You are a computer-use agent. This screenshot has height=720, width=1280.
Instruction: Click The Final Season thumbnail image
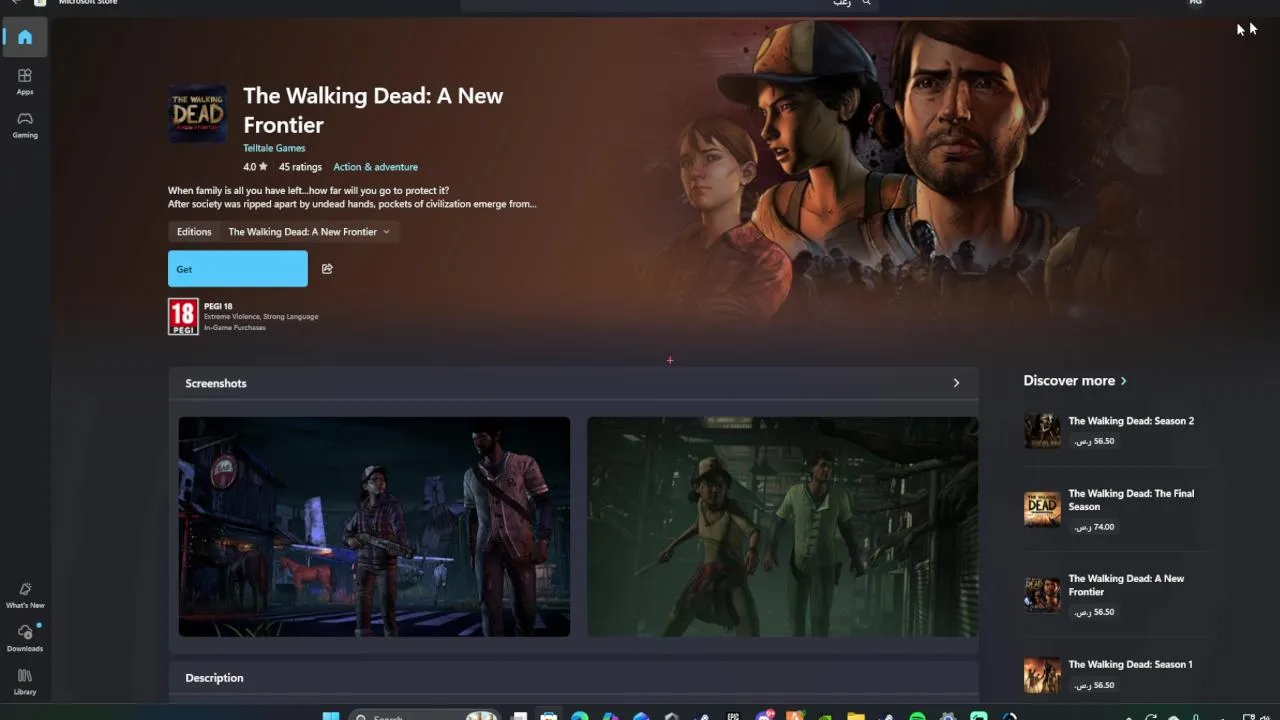pos(1042,509)
